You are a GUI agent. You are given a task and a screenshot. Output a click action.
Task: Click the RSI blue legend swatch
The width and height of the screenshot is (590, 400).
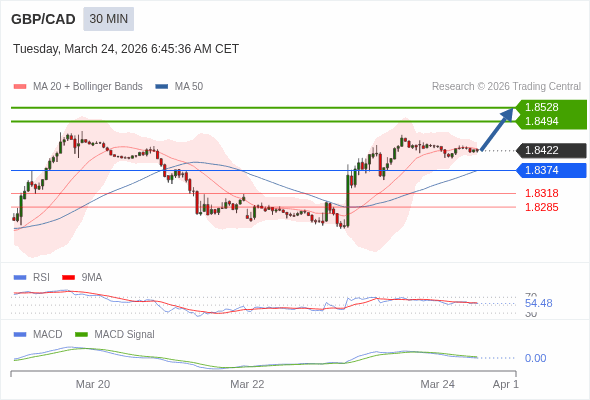point(20,278)
